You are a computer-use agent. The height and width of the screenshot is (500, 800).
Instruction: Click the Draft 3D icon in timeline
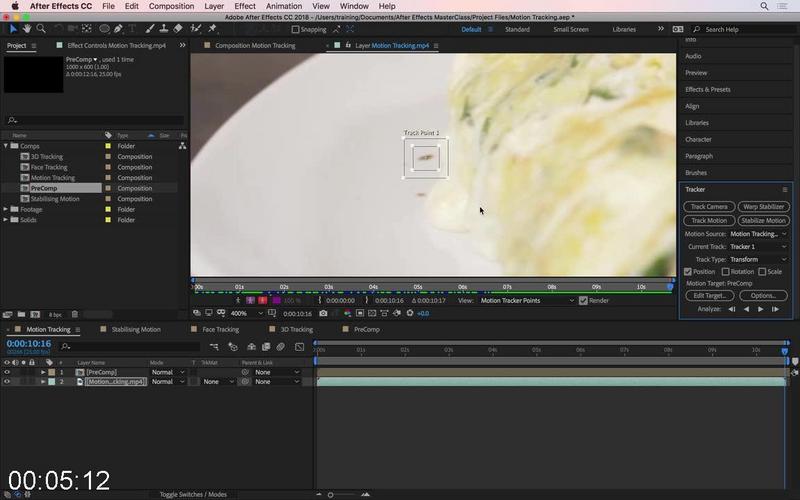[233, 347]
